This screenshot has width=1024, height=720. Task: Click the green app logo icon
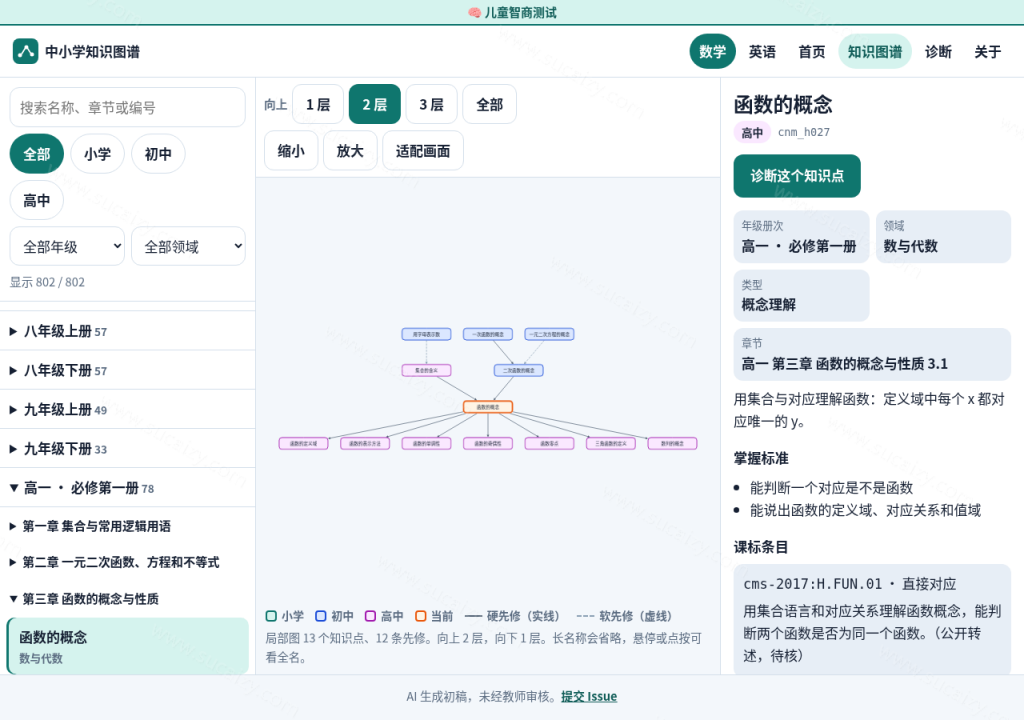click(x=25, y=52)
